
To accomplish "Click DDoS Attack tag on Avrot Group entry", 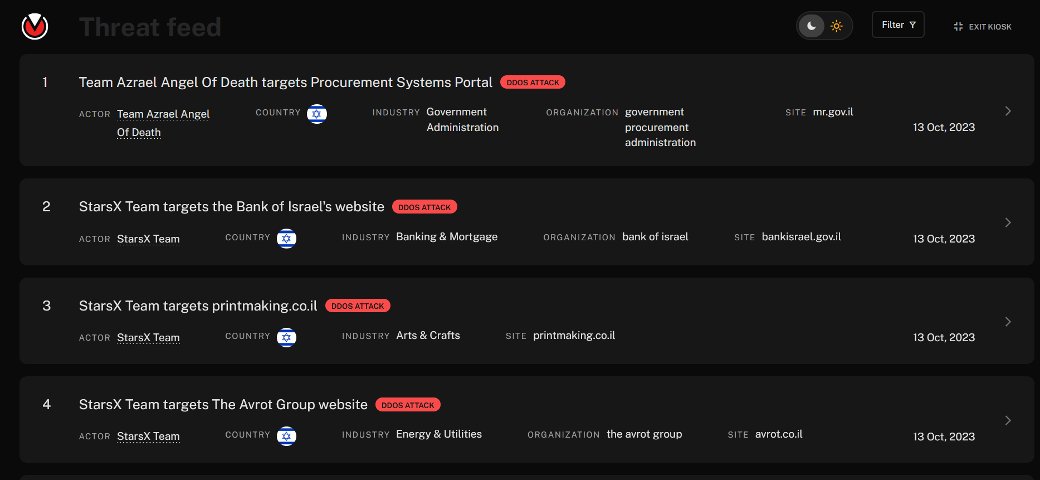I will click(x=408, y=405).
